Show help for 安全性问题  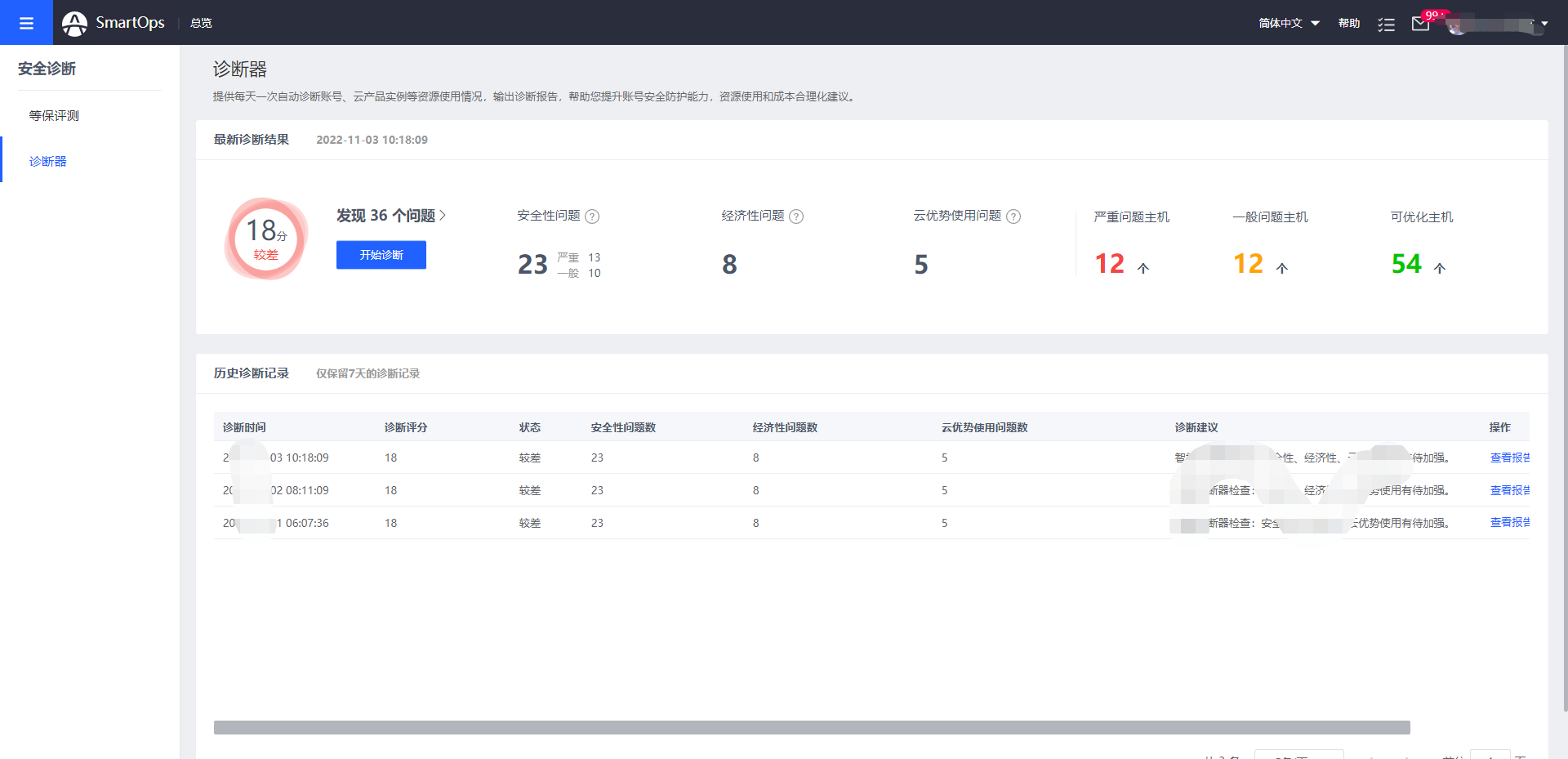[592, 217]
